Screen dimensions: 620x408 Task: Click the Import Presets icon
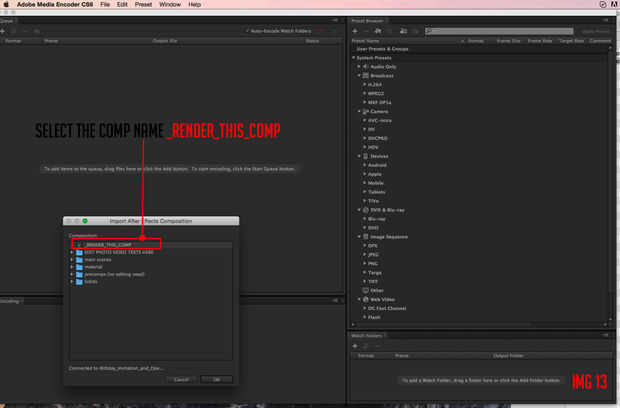pos(403,31)
